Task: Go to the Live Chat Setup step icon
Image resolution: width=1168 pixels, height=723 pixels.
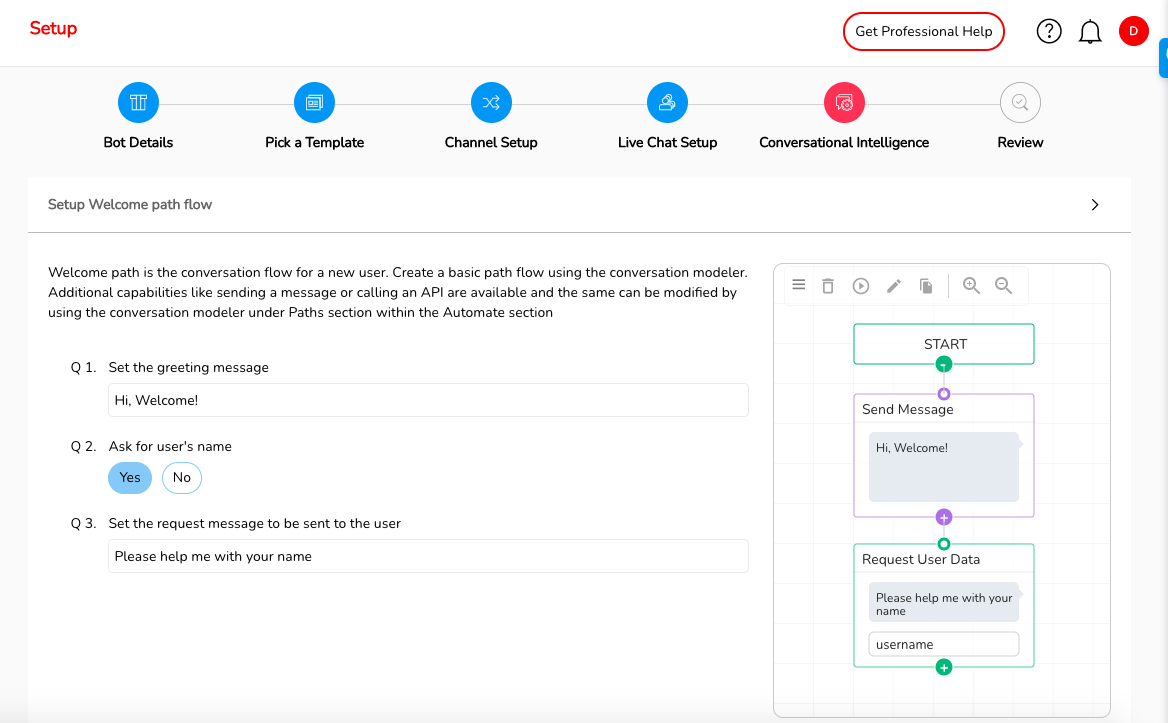Action: coord(667,103)
